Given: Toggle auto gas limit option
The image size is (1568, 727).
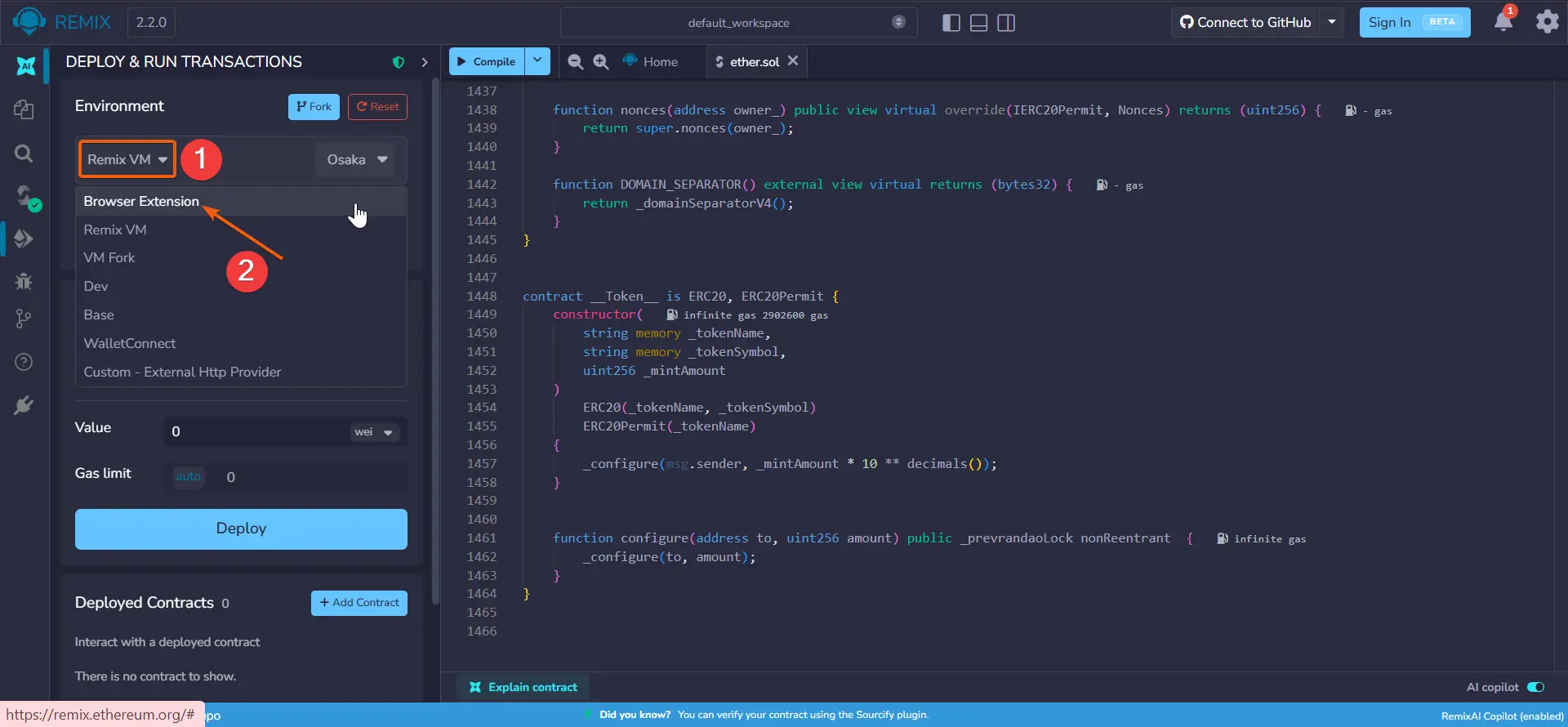Looking at the screenshot, I should [x=188, y=477].
